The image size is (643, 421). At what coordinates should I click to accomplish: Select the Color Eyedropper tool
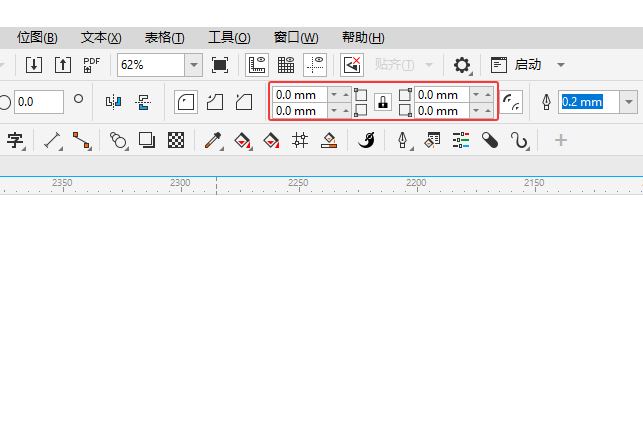pyautogui.click(x=213, y=140)
